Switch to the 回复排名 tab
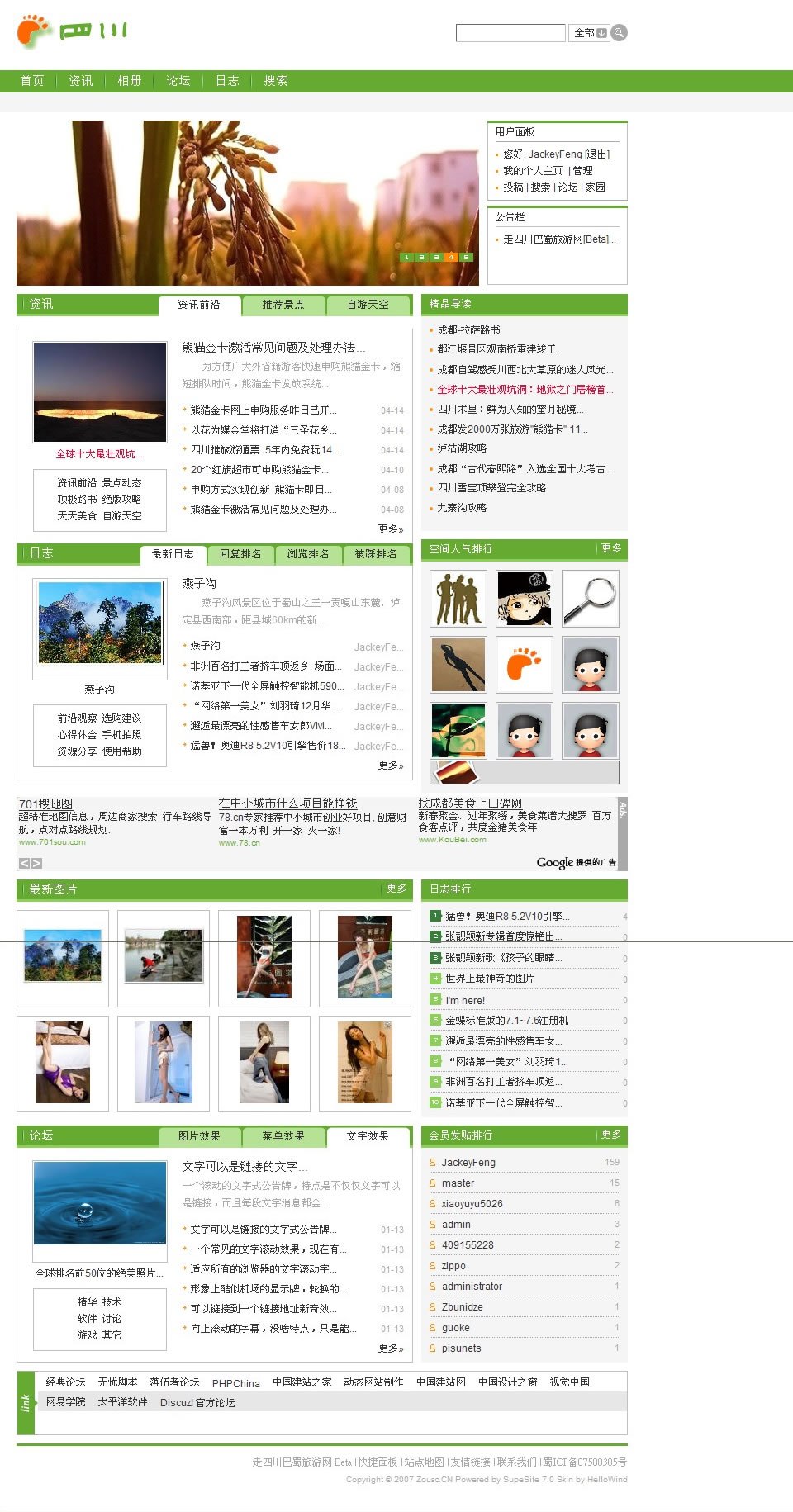This screenshot has width=793, height=1512. coord(240,554)
